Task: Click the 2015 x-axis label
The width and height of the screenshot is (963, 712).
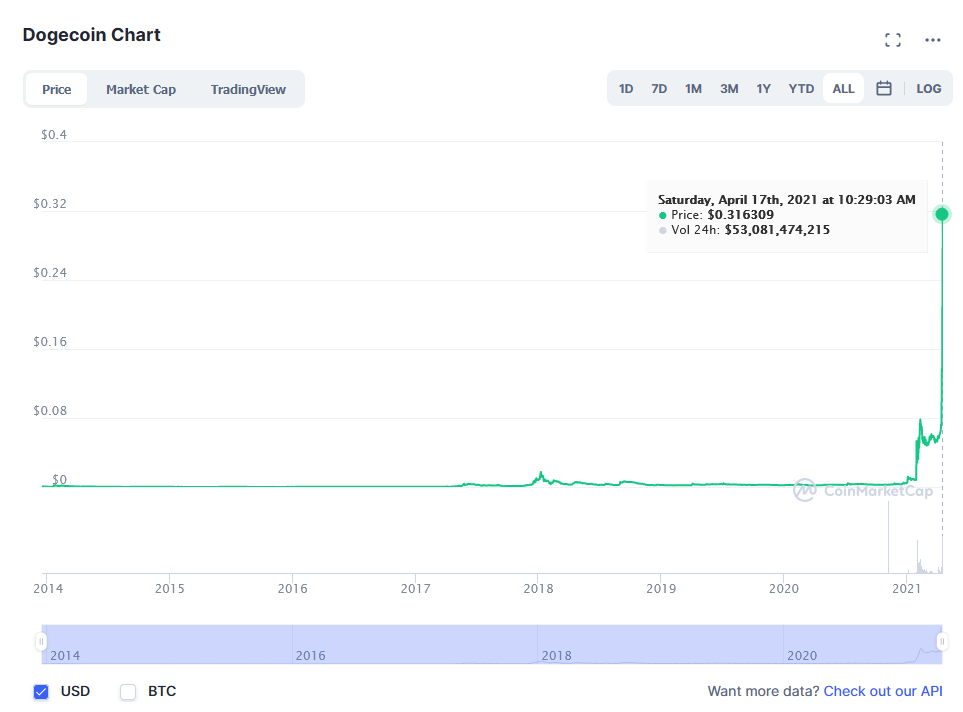Action: tap(170, 589)
